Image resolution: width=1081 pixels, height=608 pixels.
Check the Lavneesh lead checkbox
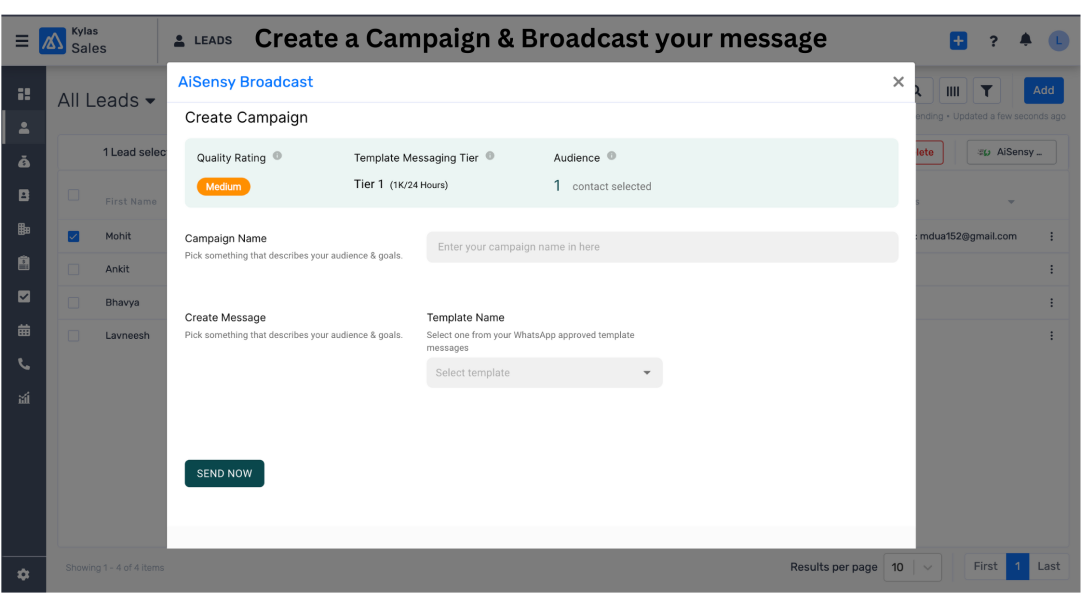coord(74,336)
